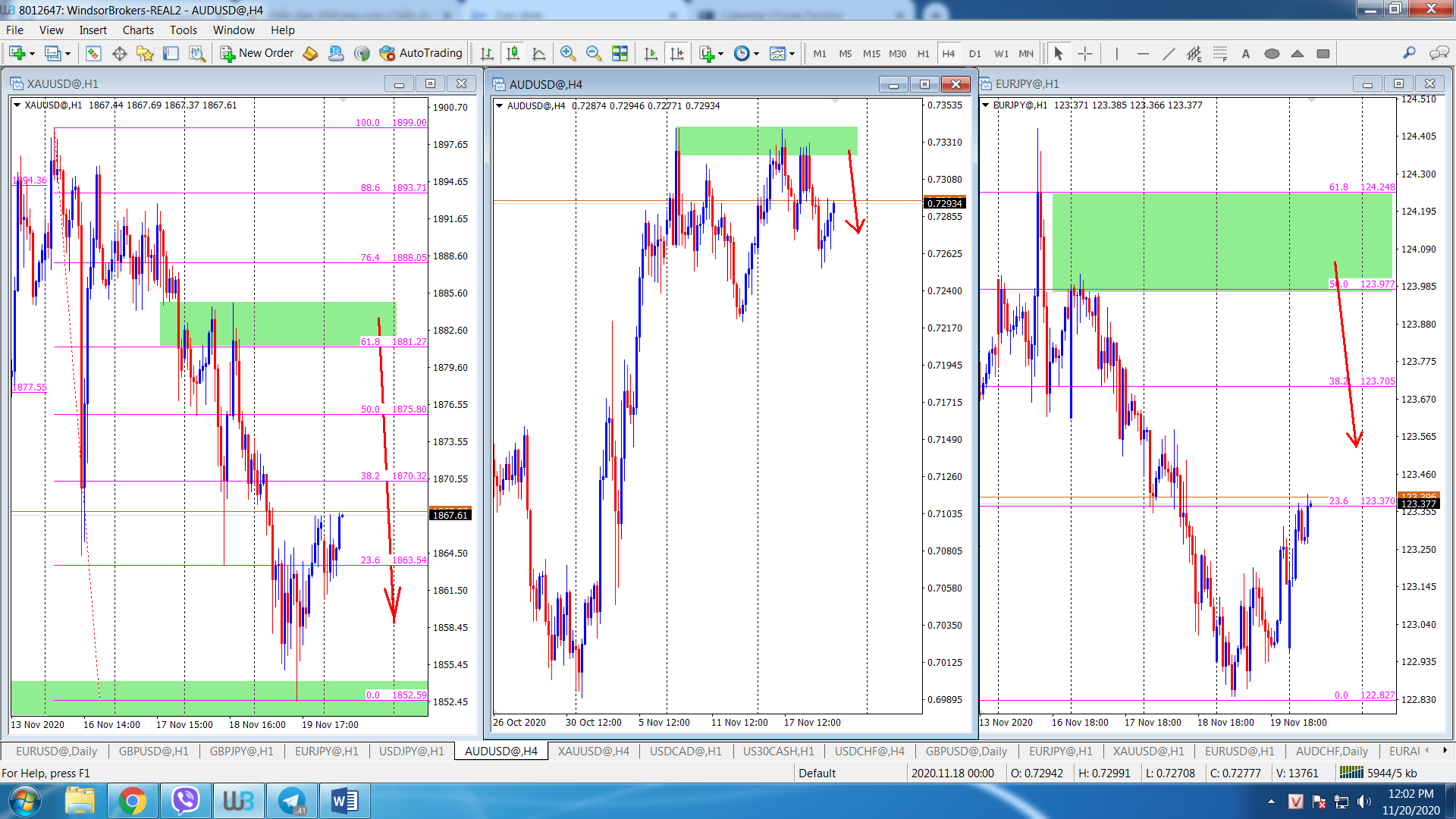The image size is (1456, 819).
Task: Open the Tools menu
Action: click(x=183, y=30)
